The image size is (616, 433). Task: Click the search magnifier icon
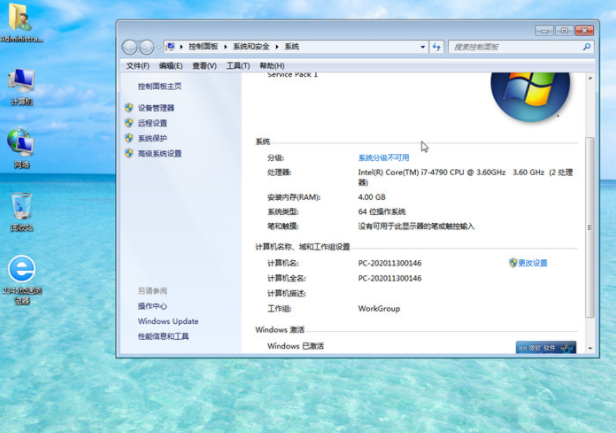[x=587, y=47]
